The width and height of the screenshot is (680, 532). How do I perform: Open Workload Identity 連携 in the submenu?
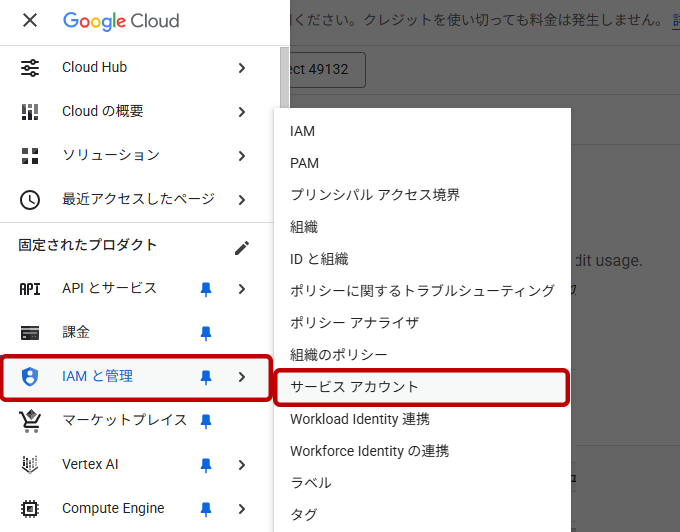(x=360, y=419)
